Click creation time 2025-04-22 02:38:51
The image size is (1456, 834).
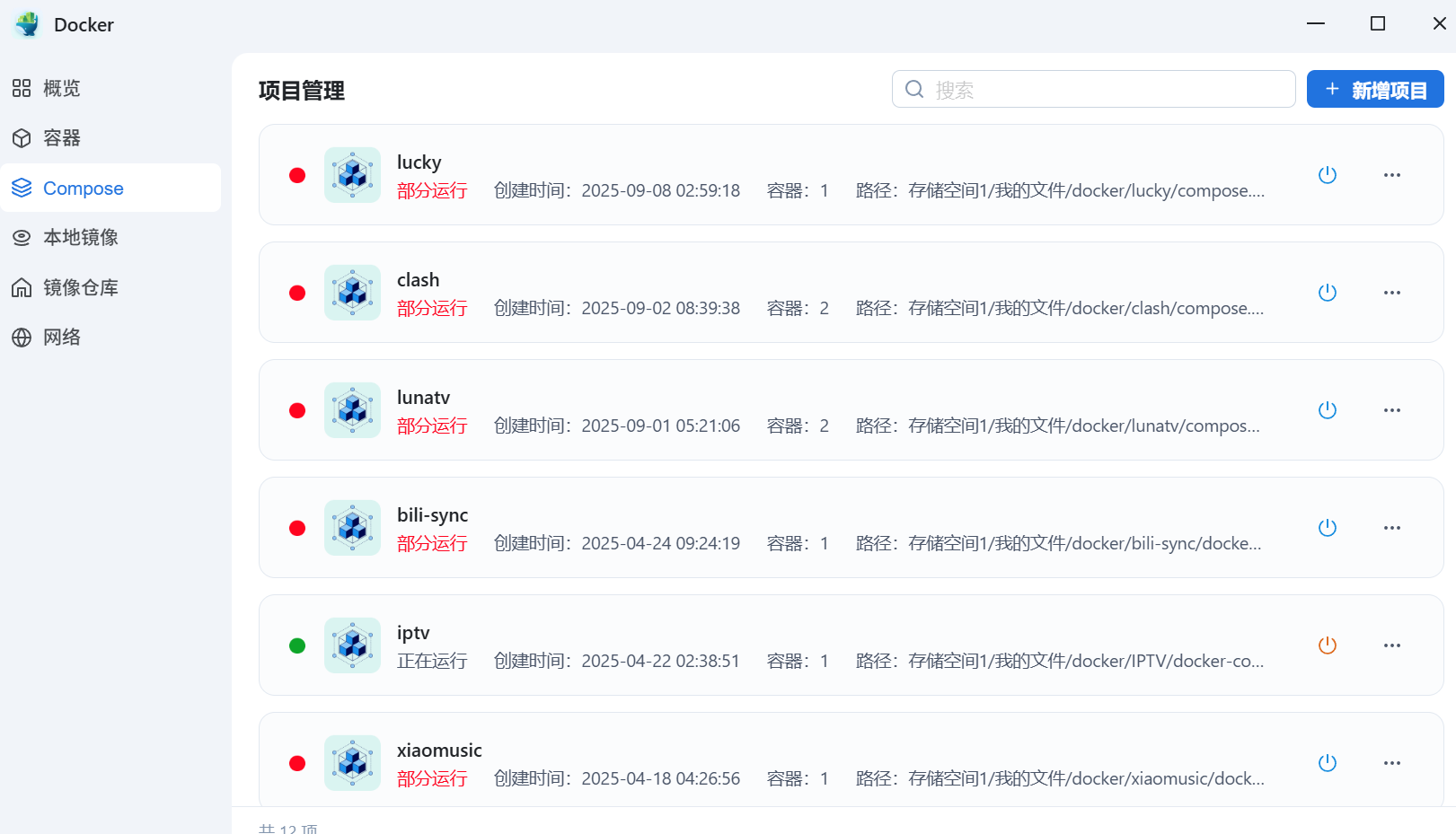point(661,661)
